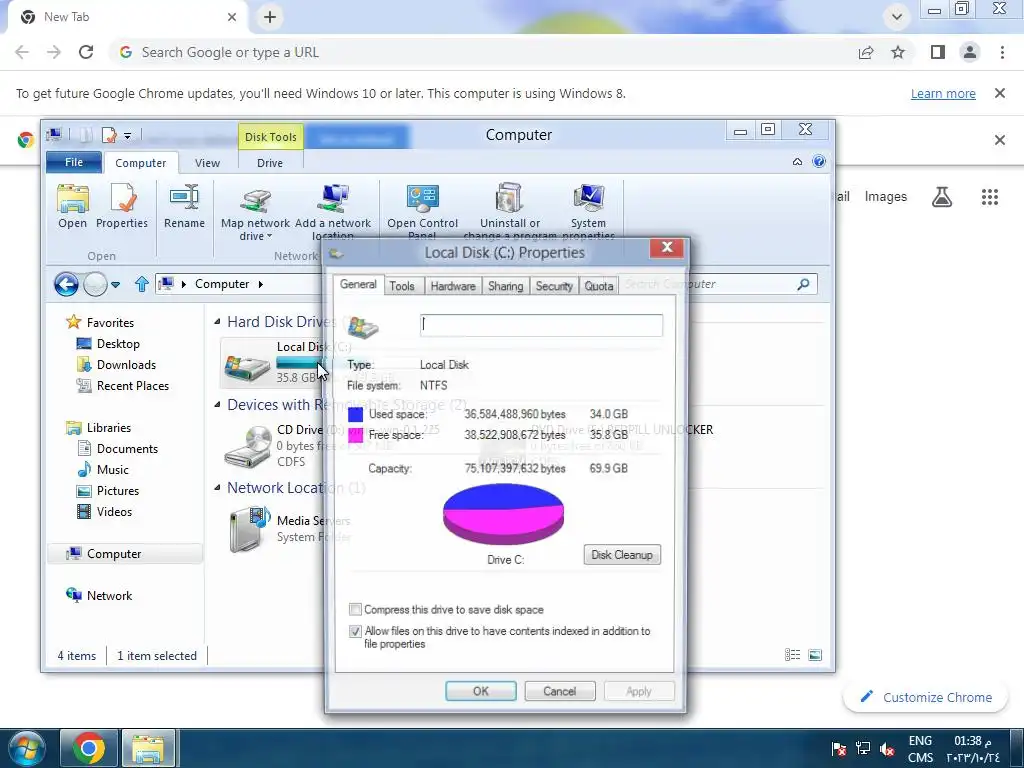Image resolution: width=1024 pixels, height=768 pixels.
Task: Open the Chrome tab search dropdown
Action: pos(897,17)
